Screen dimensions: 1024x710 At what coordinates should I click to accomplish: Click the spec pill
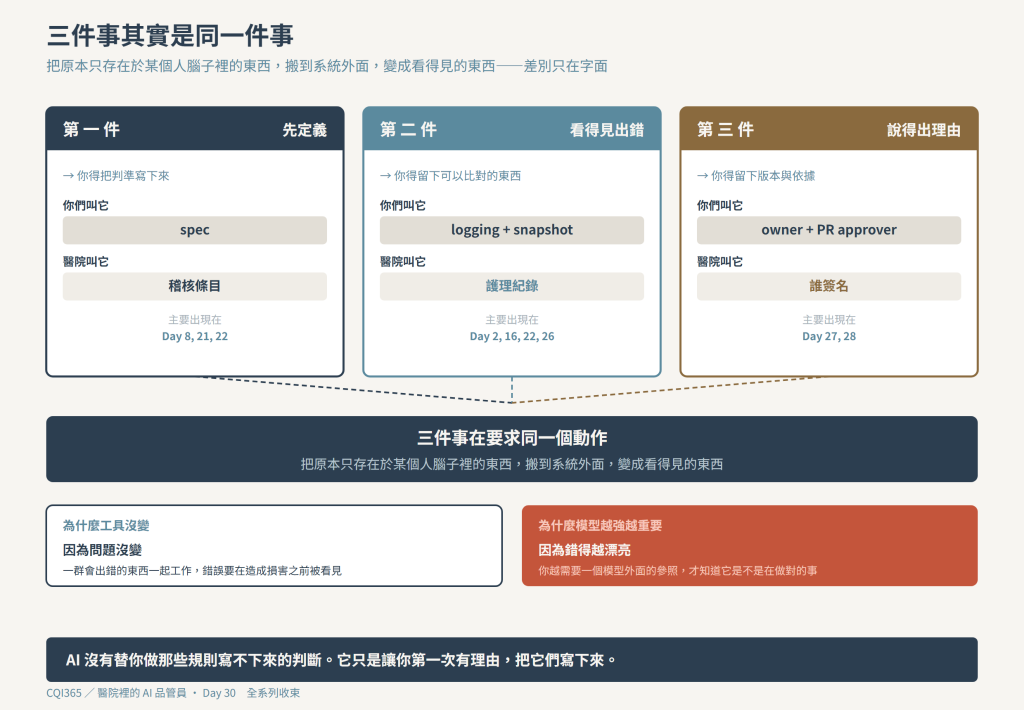[x=195, y=230]
